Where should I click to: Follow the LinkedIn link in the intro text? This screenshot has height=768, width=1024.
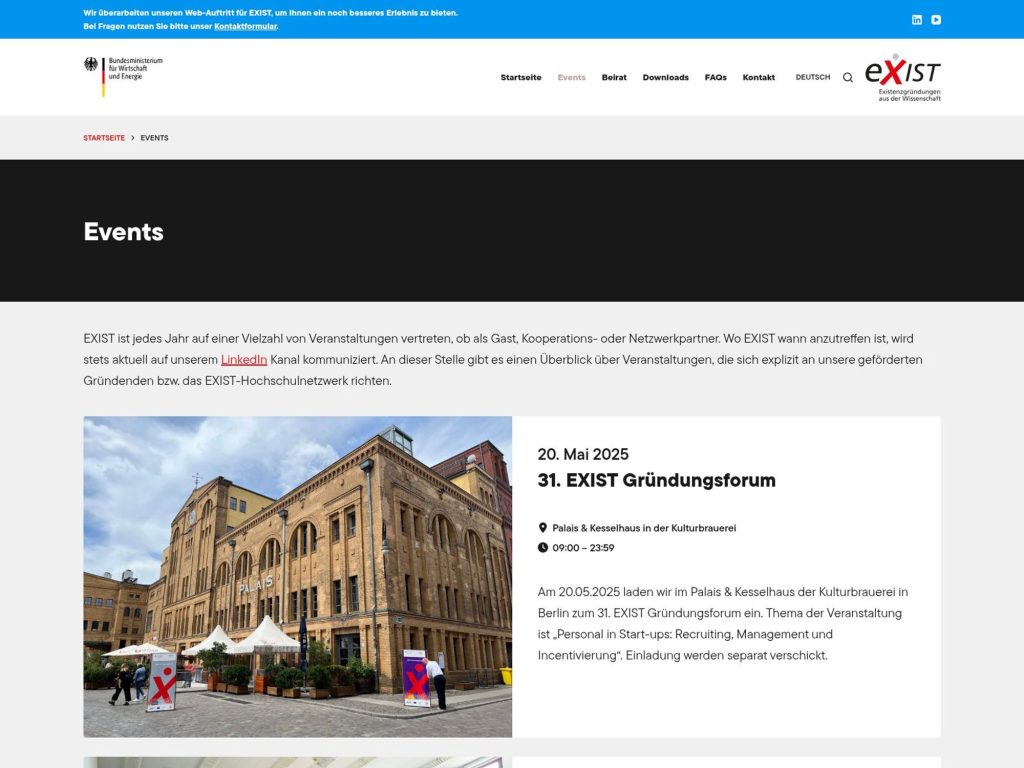point(244,358)
